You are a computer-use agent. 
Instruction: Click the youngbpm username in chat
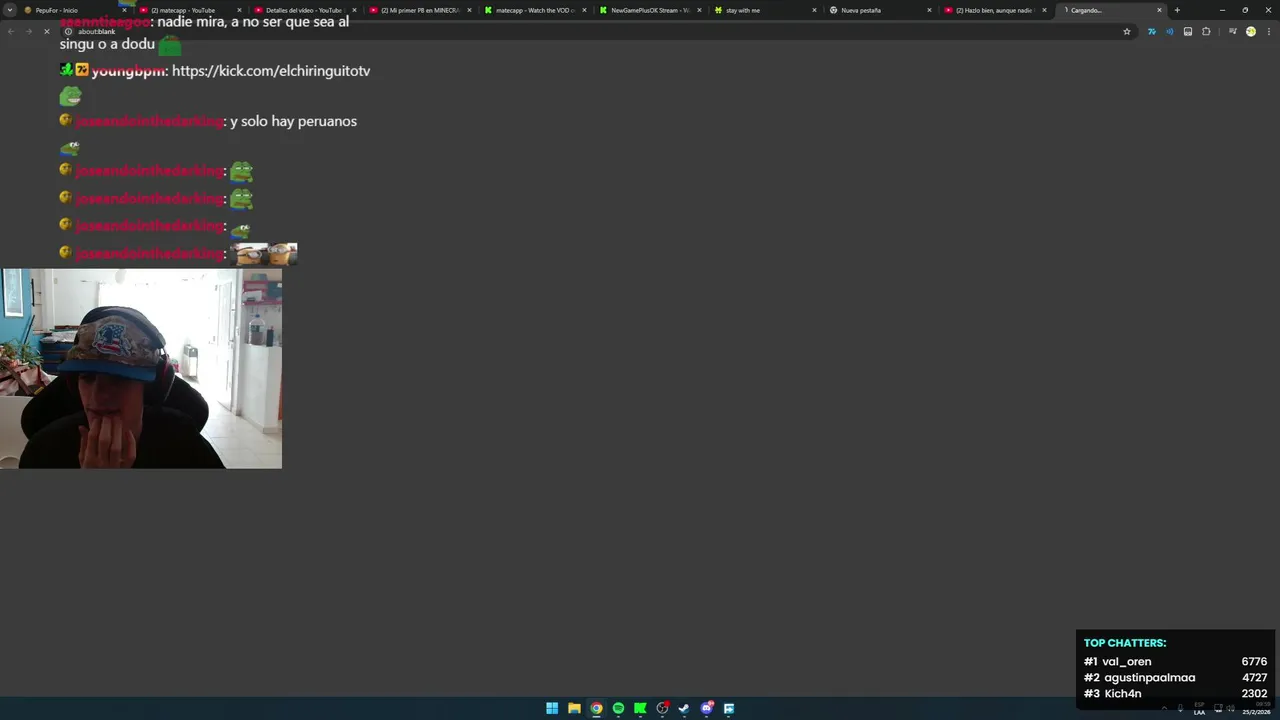(128, 71)
